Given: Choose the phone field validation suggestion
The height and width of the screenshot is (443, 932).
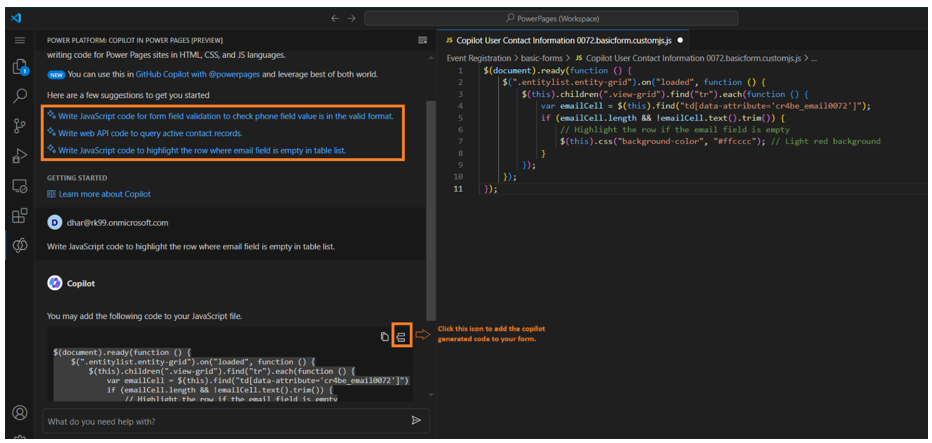Looking at the screenshot, I should 226,117.
